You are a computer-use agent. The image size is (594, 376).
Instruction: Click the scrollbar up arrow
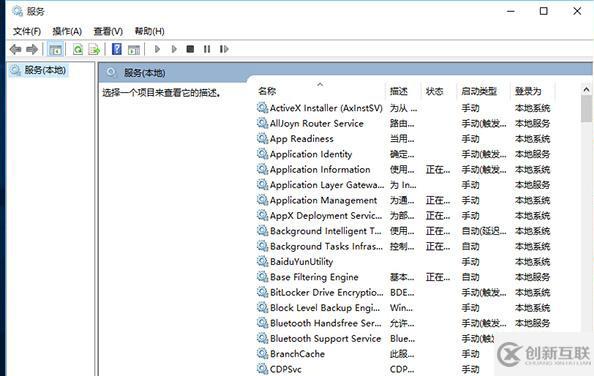click(x=586, y=90)
